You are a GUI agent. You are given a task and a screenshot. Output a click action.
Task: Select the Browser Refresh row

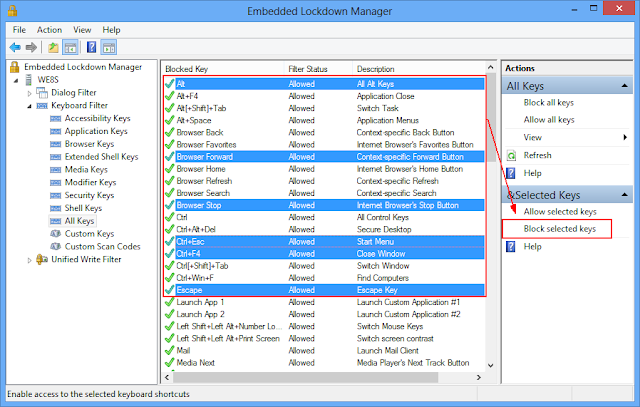[x=324, y=181]
